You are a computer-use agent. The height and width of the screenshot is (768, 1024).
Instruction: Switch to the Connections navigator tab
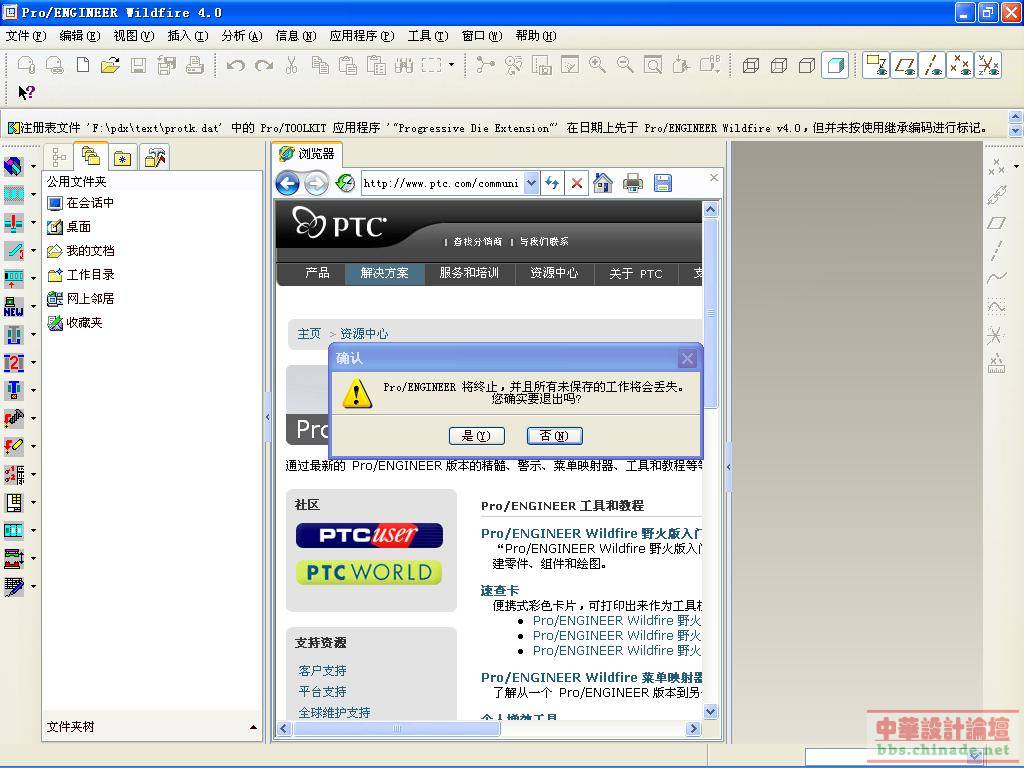[155, 157]
